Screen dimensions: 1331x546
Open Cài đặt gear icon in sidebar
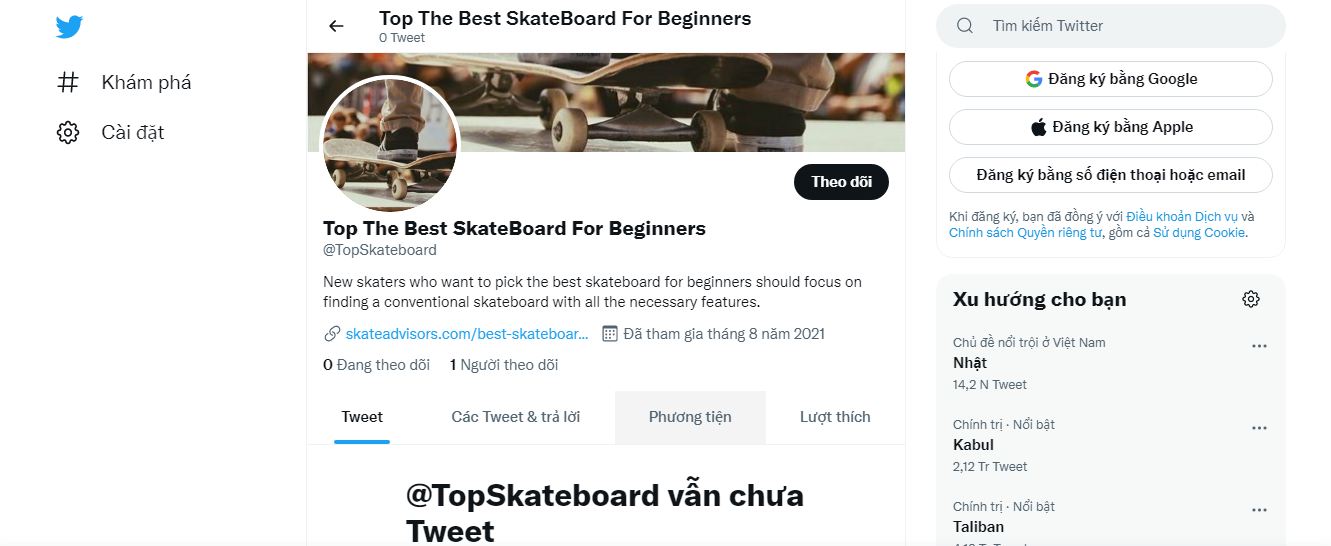[x=68, y=132]
